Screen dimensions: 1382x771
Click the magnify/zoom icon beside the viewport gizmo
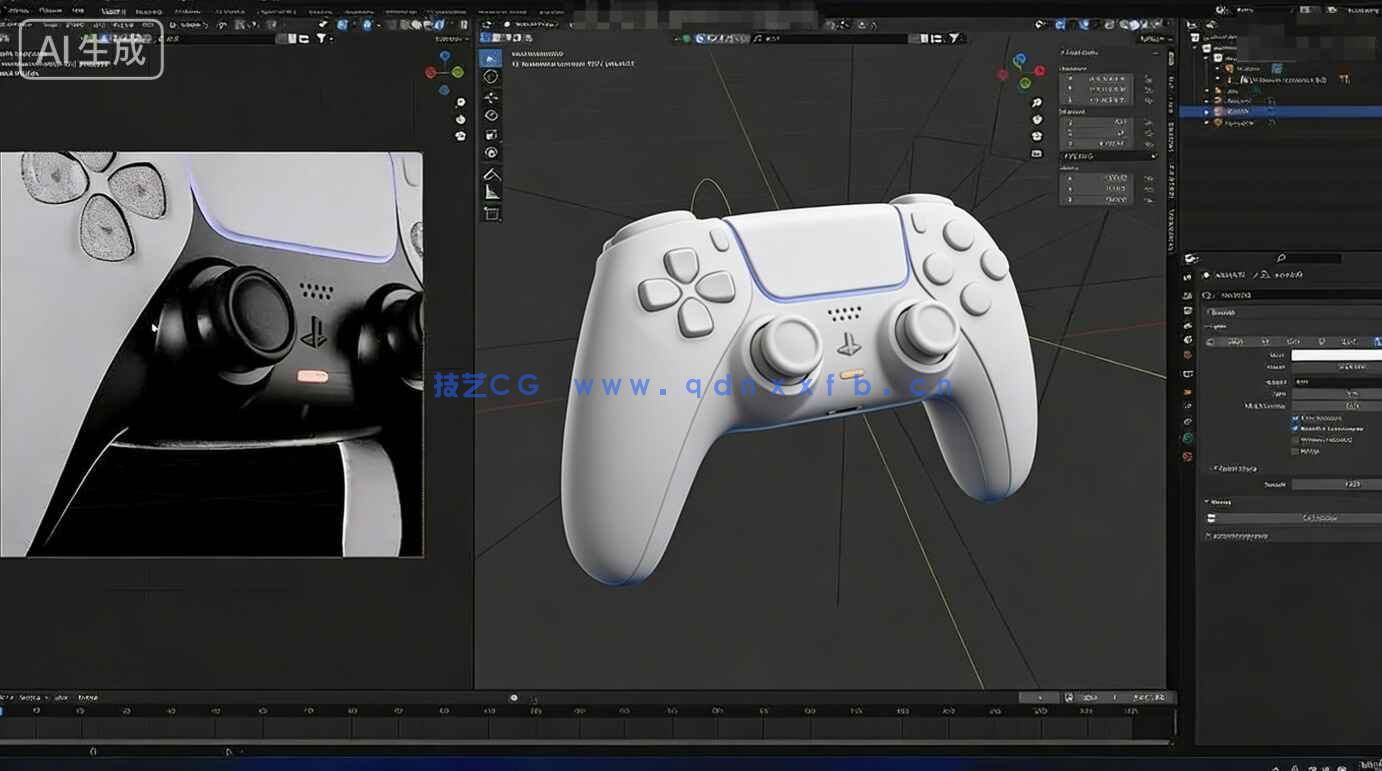pos(1035,103)
